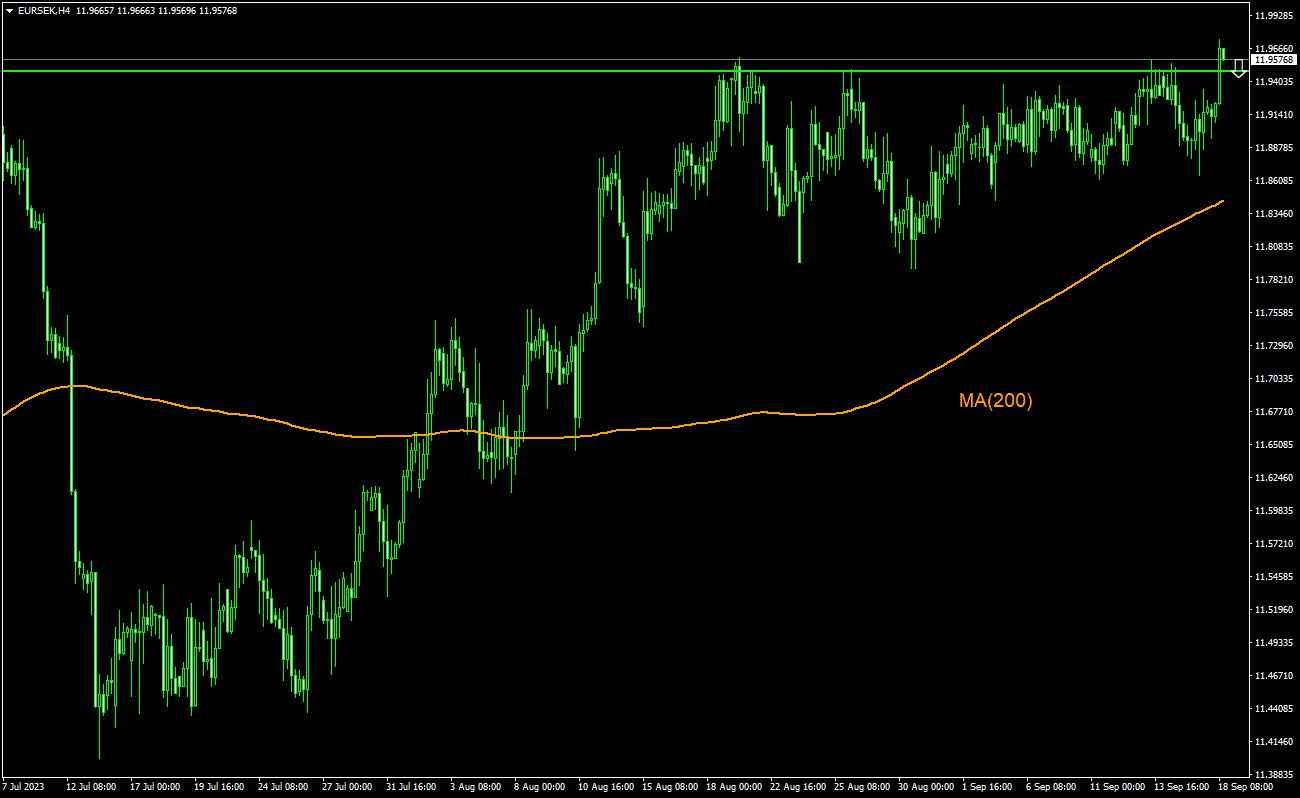Click the 27 Jul 00:00 time label
The image size is (1300, 798).
[347, 787]
